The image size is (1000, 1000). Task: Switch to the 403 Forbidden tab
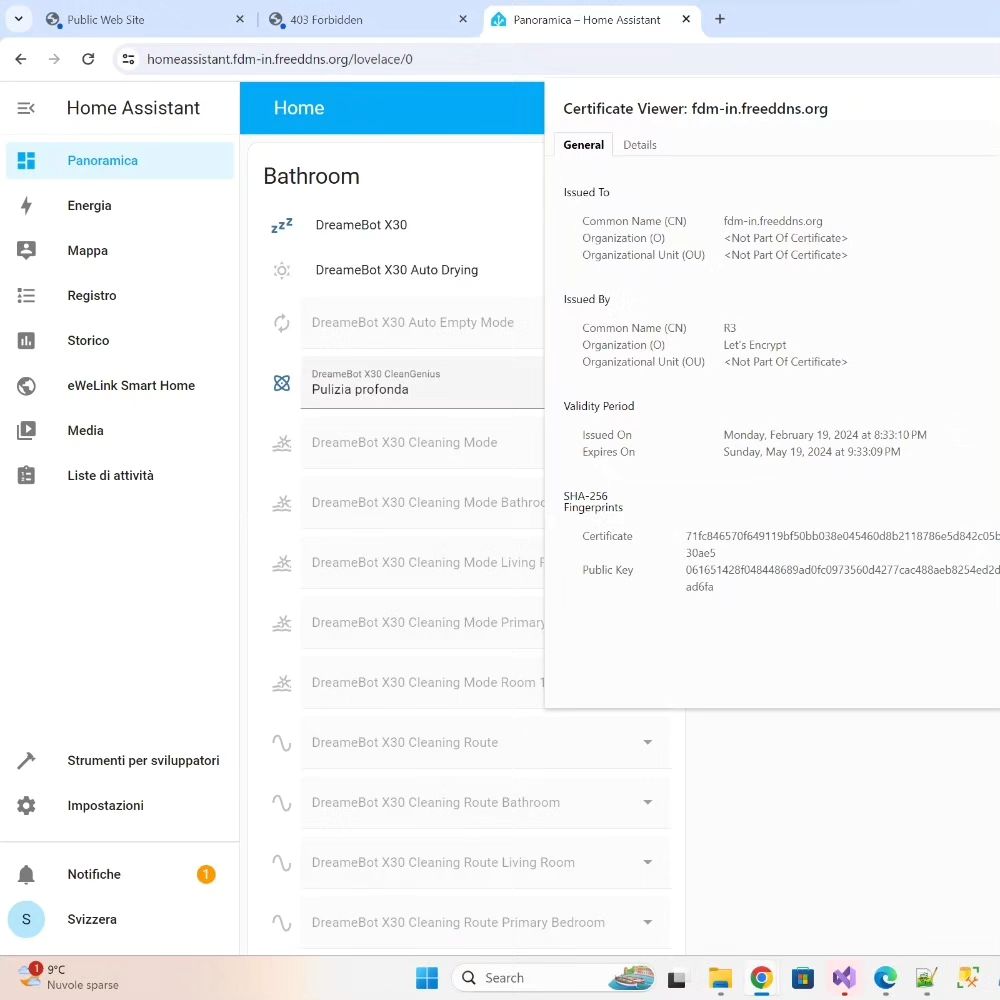(x=369, y=20)
